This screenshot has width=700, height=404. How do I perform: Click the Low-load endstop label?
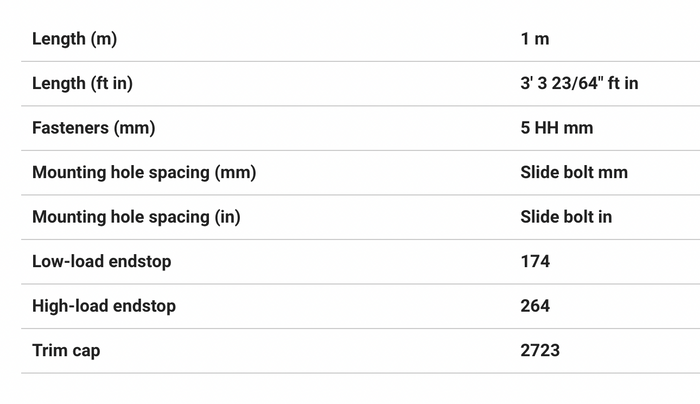tap(102, 262)
